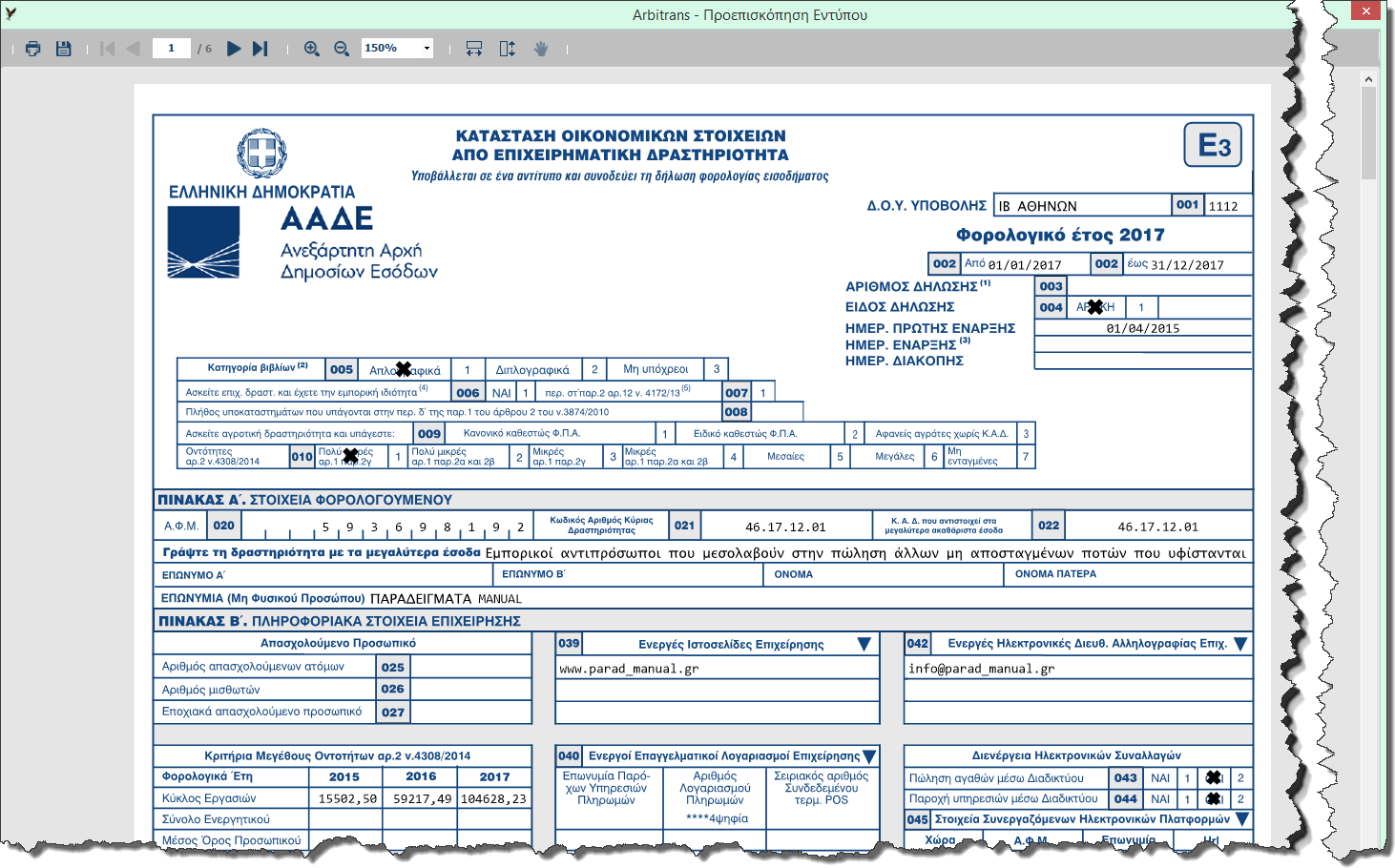Click the ΠΑΡΑΔΕΙΓΜΑΤΑ MANUAL company name

446,599
